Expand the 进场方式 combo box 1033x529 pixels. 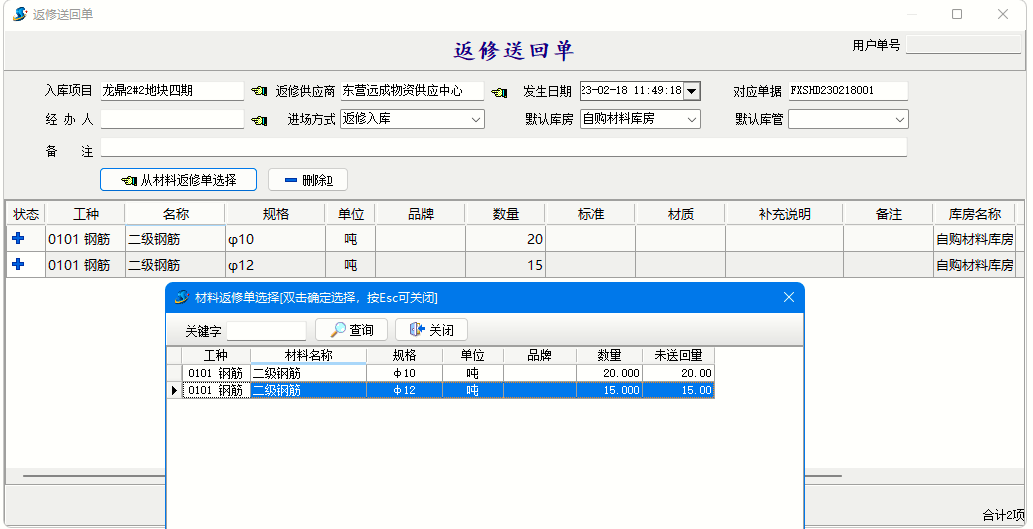tap(475, 120)
